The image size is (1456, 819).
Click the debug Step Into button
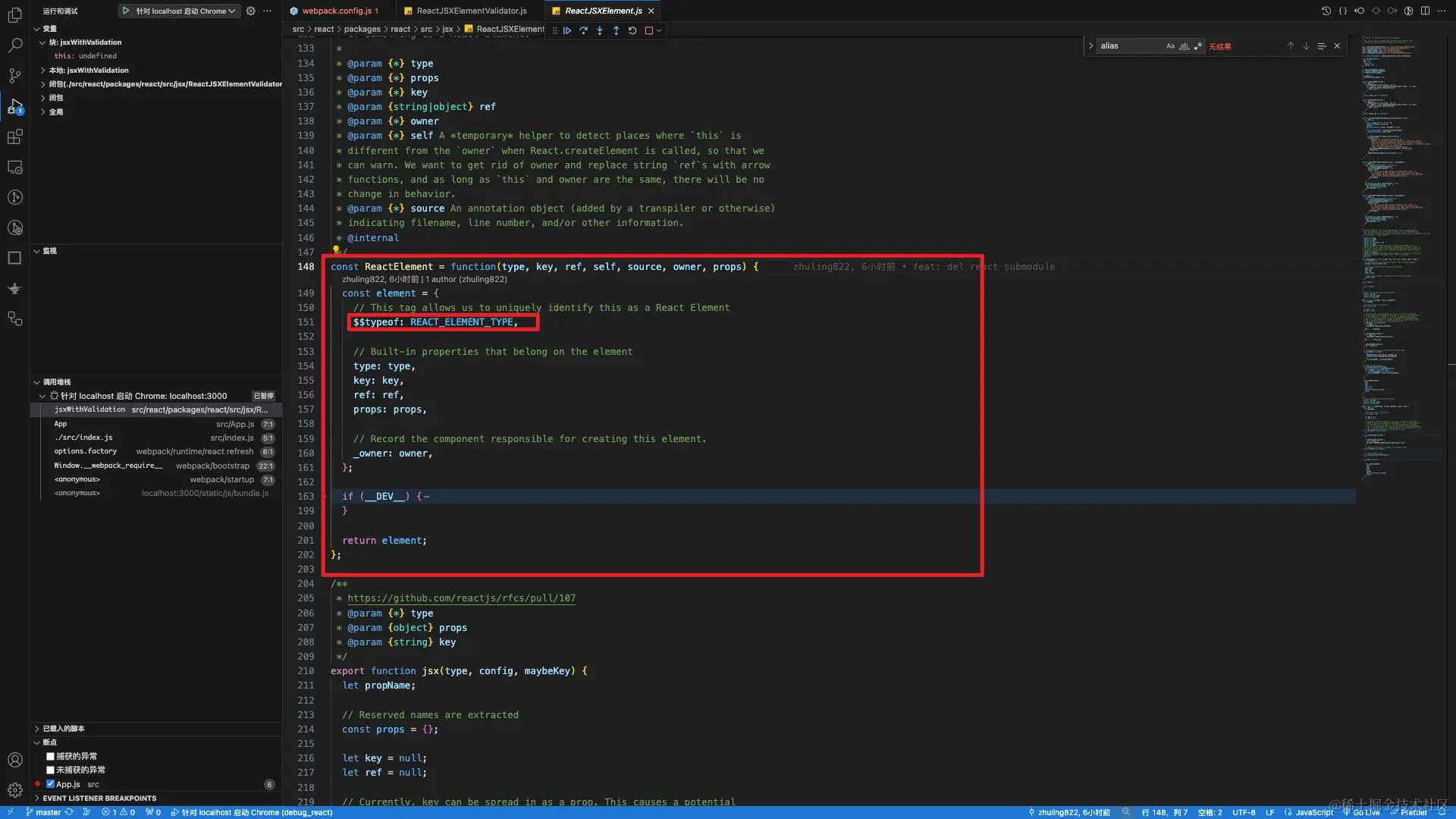(600, 31)
